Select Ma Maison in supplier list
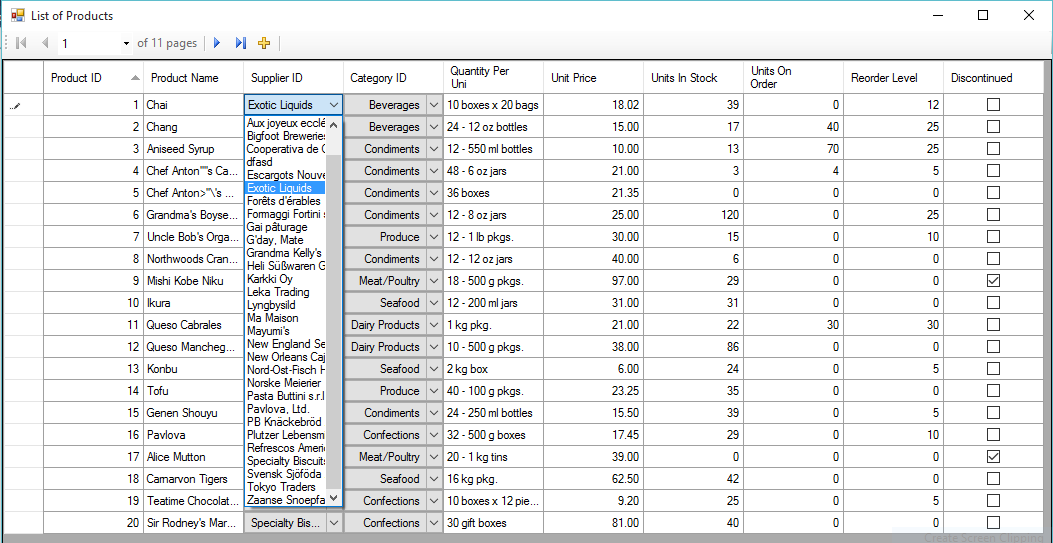 coord(286,317)
